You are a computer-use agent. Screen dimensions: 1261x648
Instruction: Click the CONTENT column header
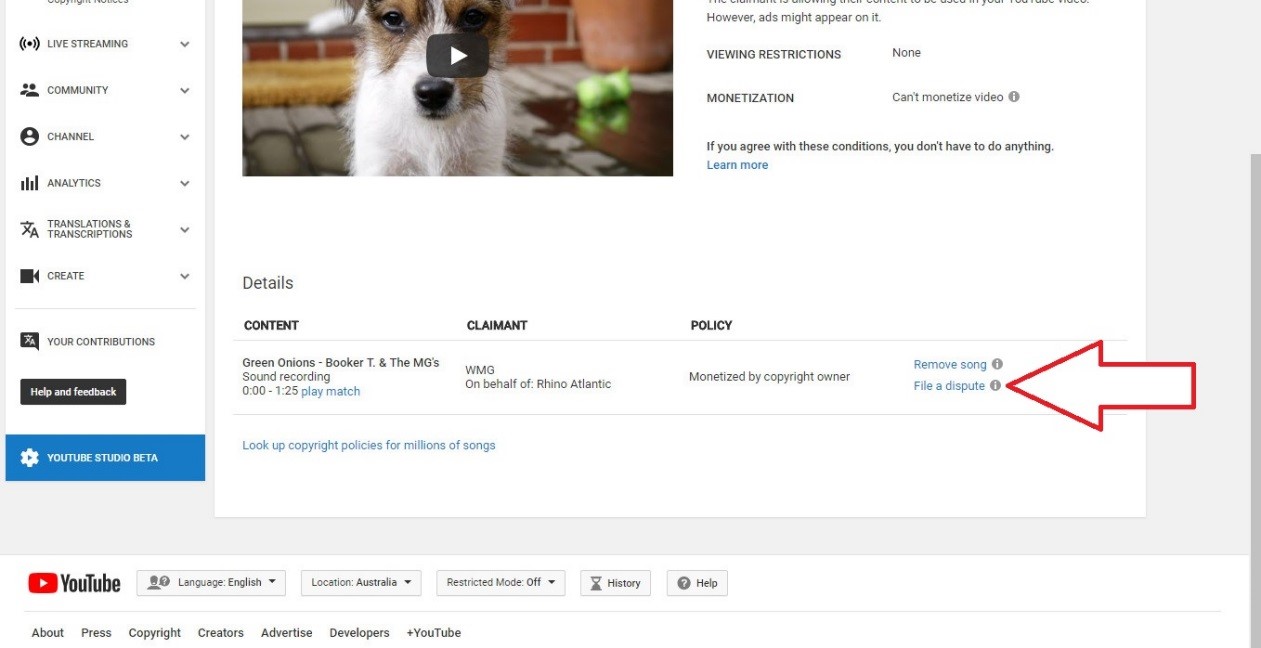click(x=271, y=326)
